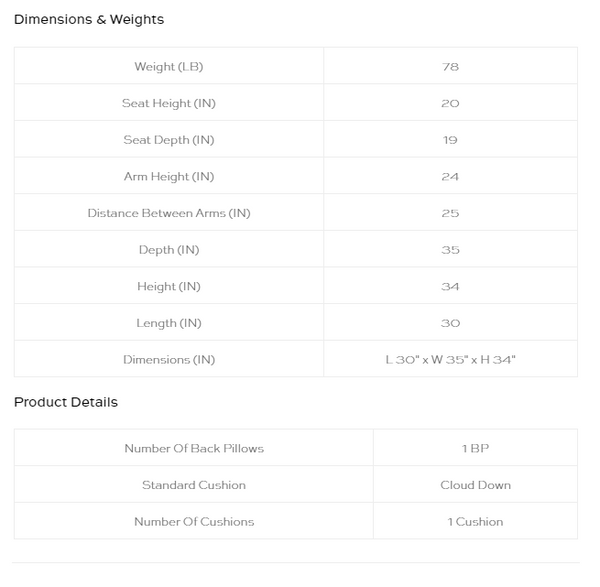Select the Cloud Down cushion value

click(x=476, y=485)
